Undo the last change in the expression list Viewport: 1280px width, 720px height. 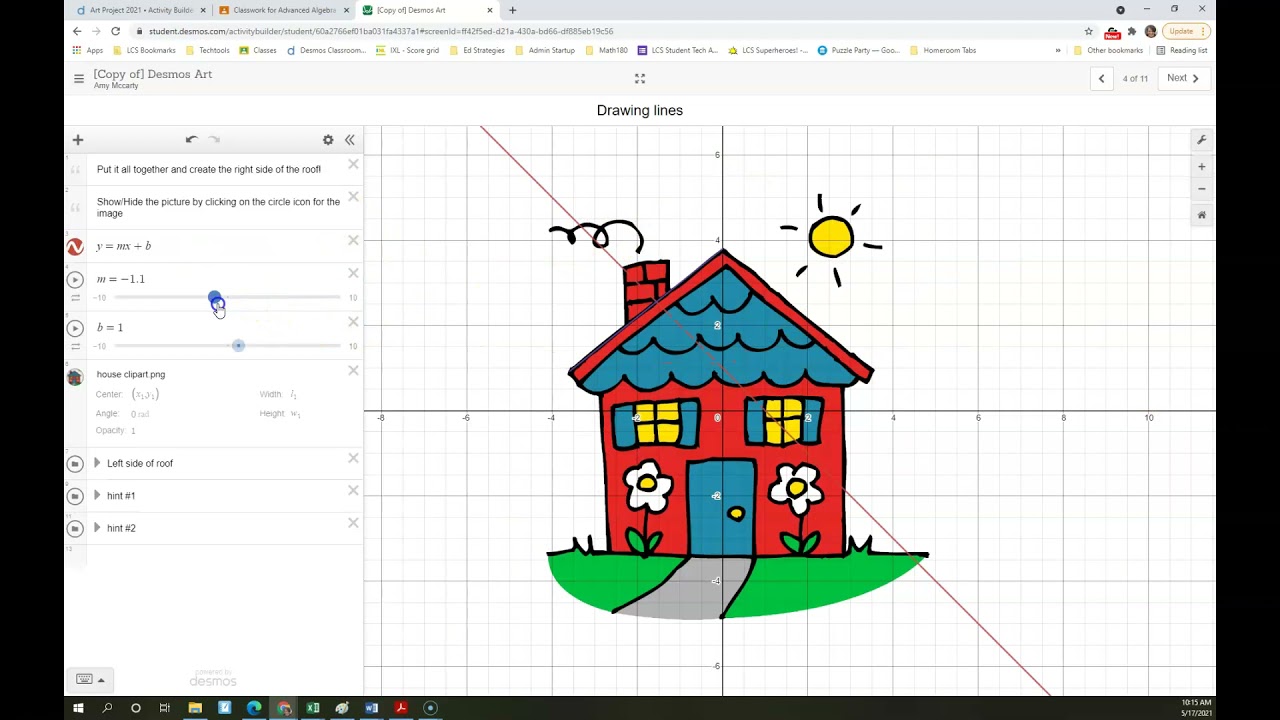coord(191,140)
